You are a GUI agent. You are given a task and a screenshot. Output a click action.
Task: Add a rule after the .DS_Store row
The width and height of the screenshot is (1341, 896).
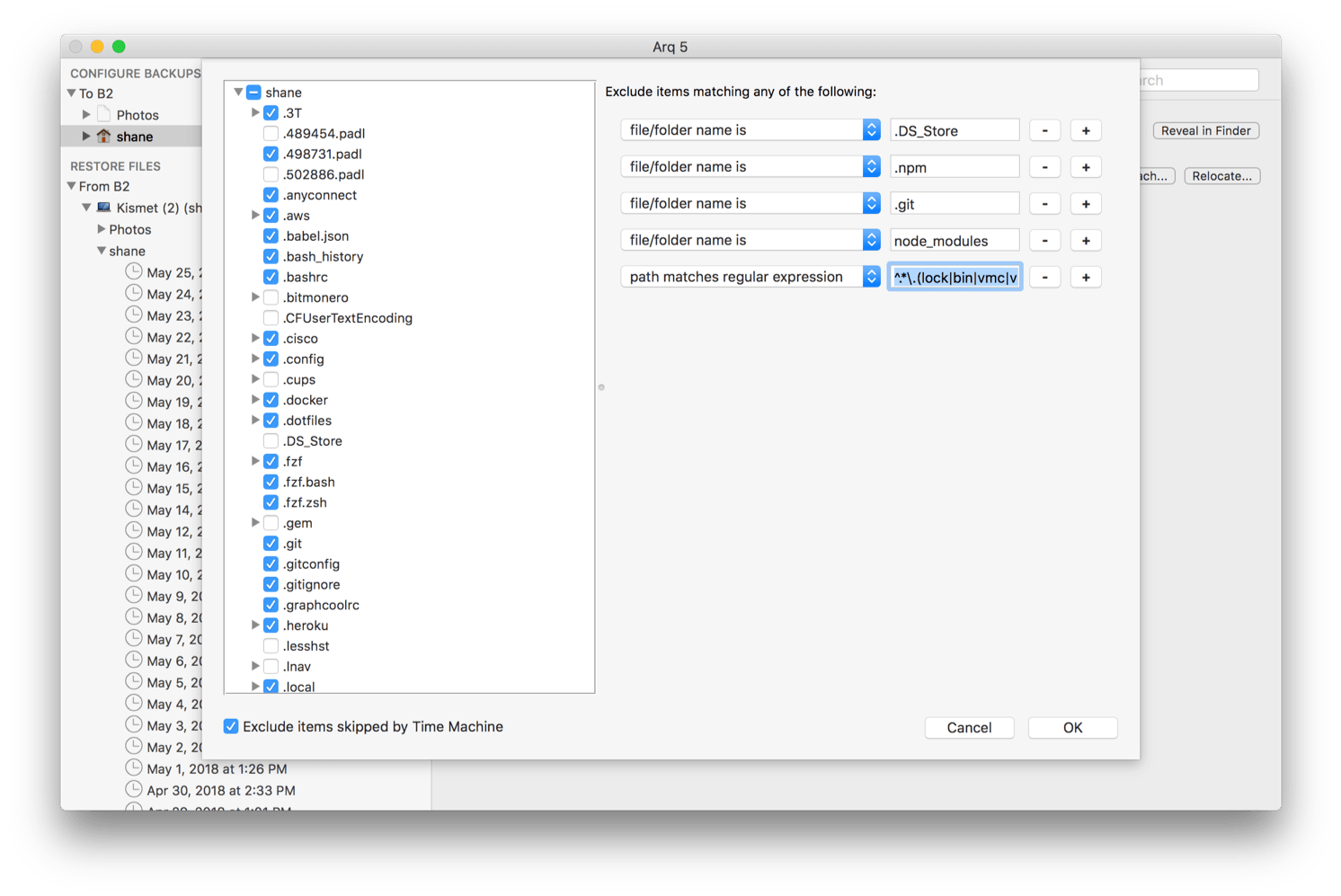pos(1086,130)
